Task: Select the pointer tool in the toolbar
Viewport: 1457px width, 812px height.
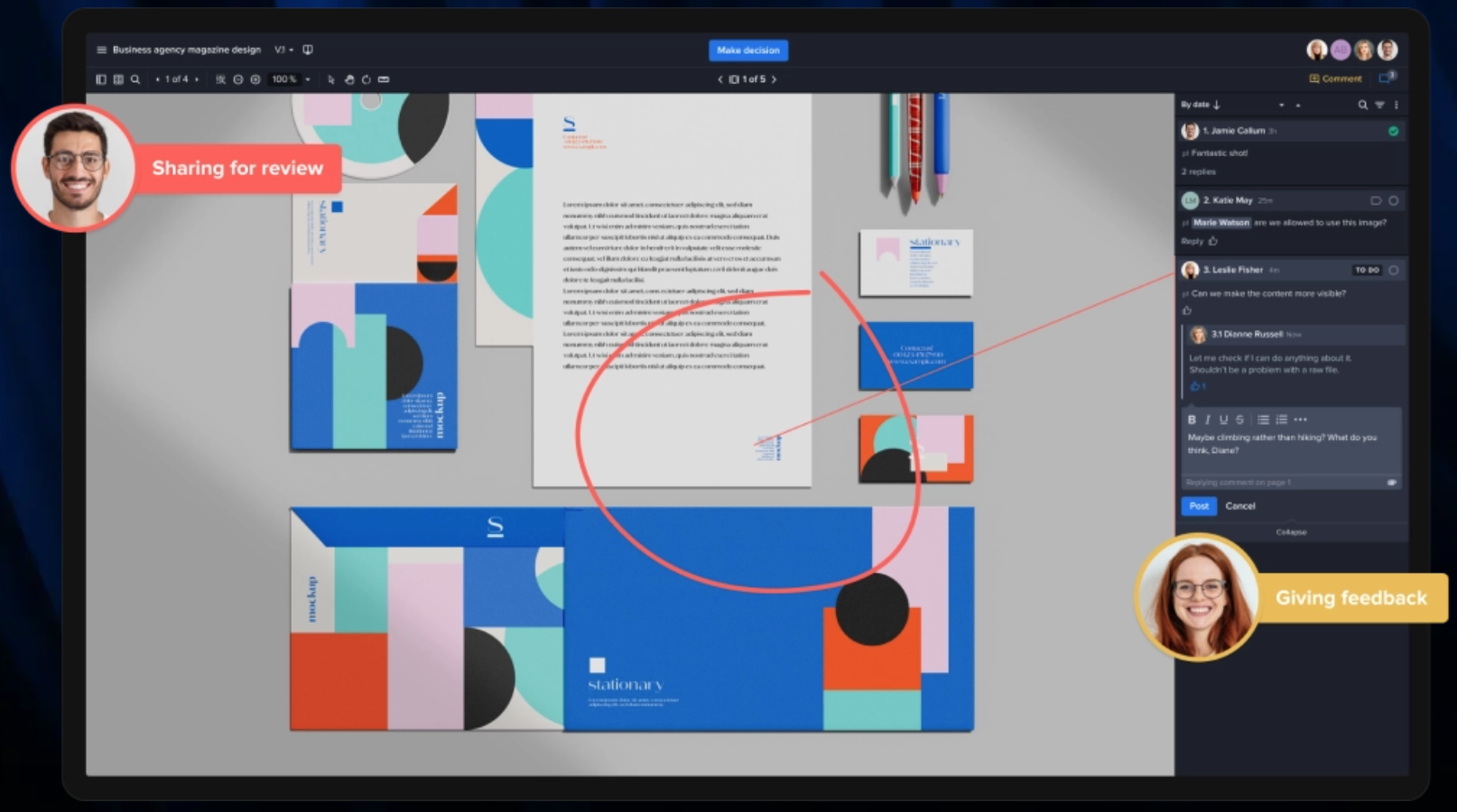Action: point(332,79)
